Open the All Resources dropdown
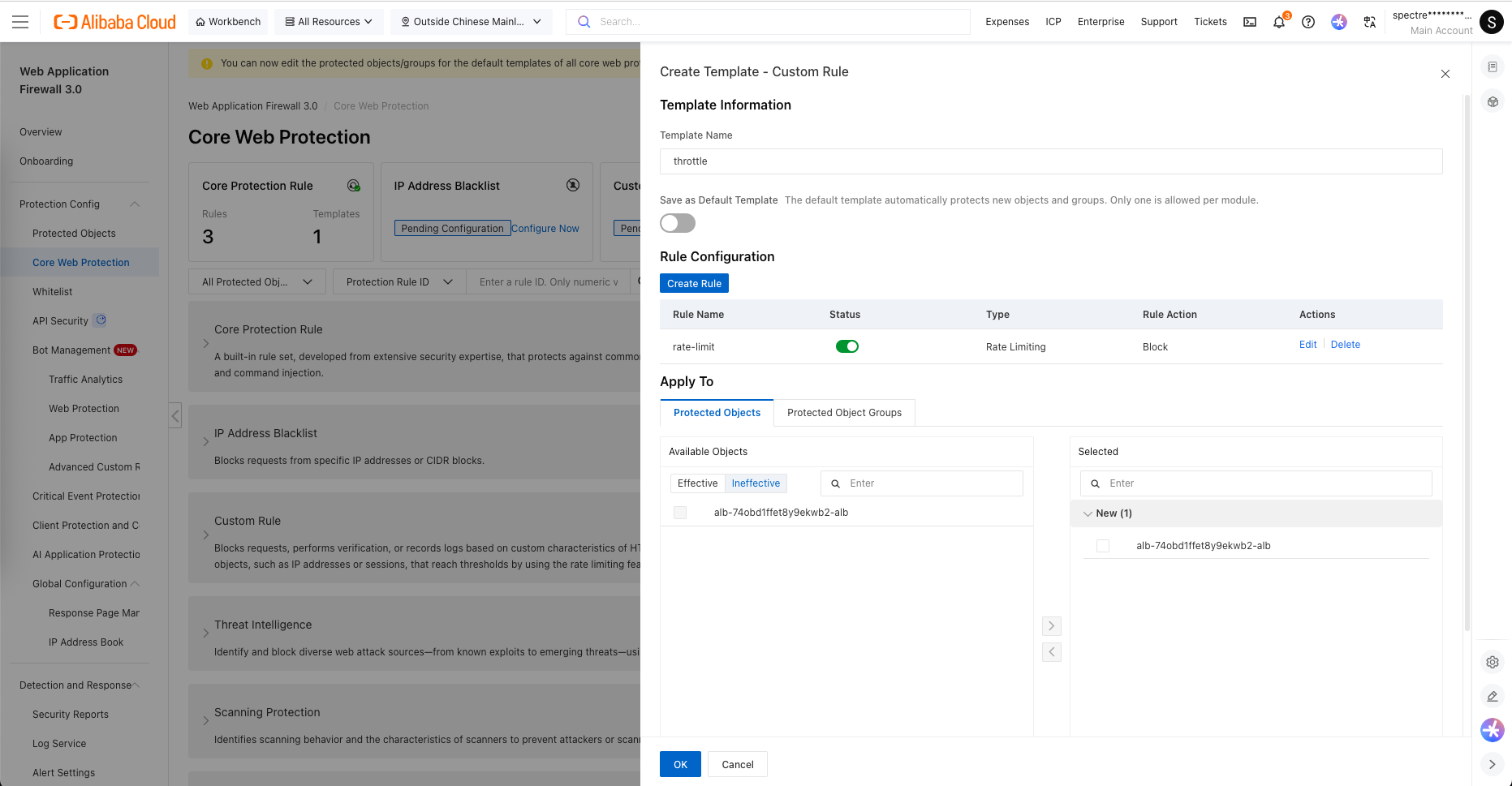 coord(329,22)
